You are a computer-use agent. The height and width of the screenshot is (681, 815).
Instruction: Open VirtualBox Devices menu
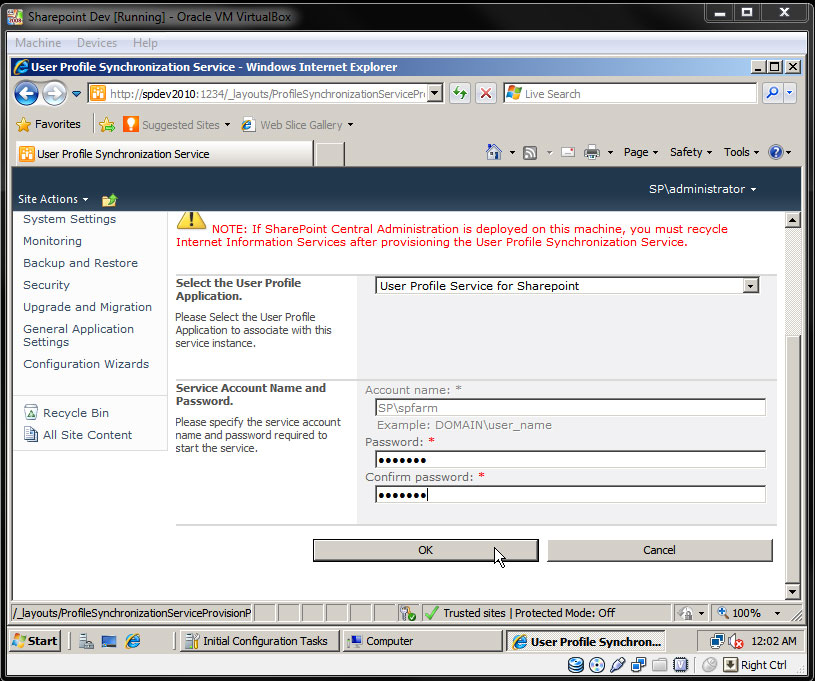click(x=97, y=43)
